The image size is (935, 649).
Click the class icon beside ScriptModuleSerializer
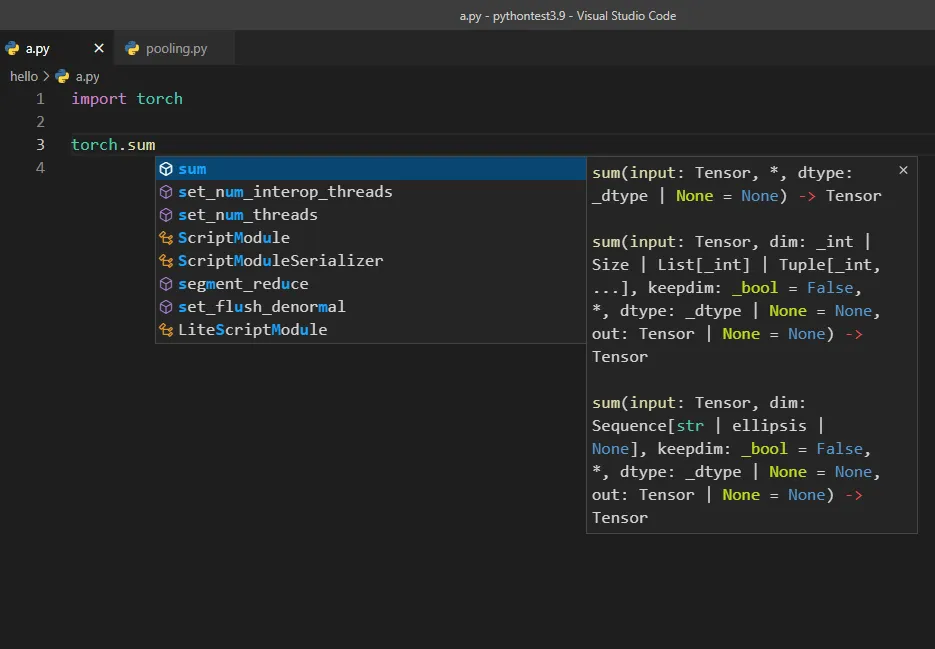point(166,261)
